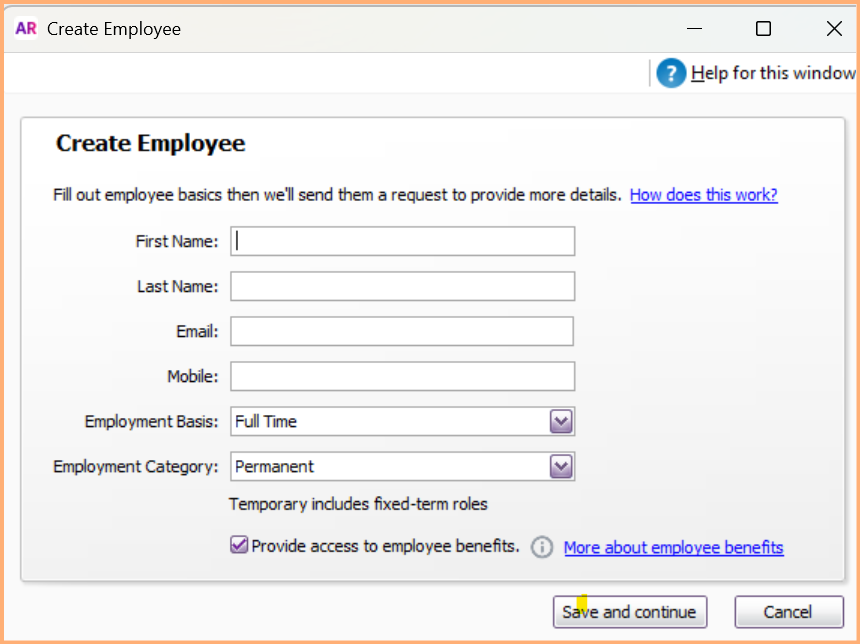Cancel the employee creation

(788, 612)
